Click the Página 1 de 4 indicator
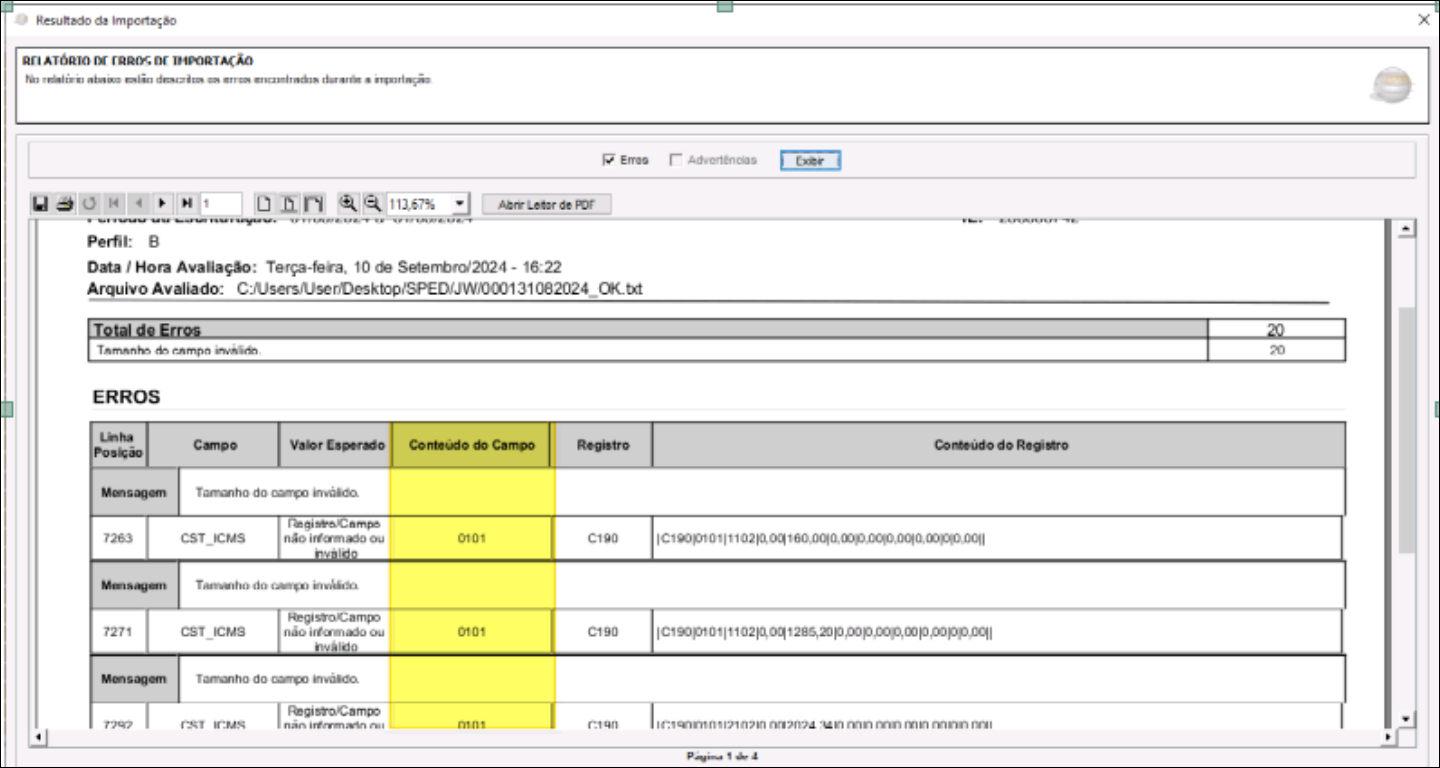 coord(722,756)
